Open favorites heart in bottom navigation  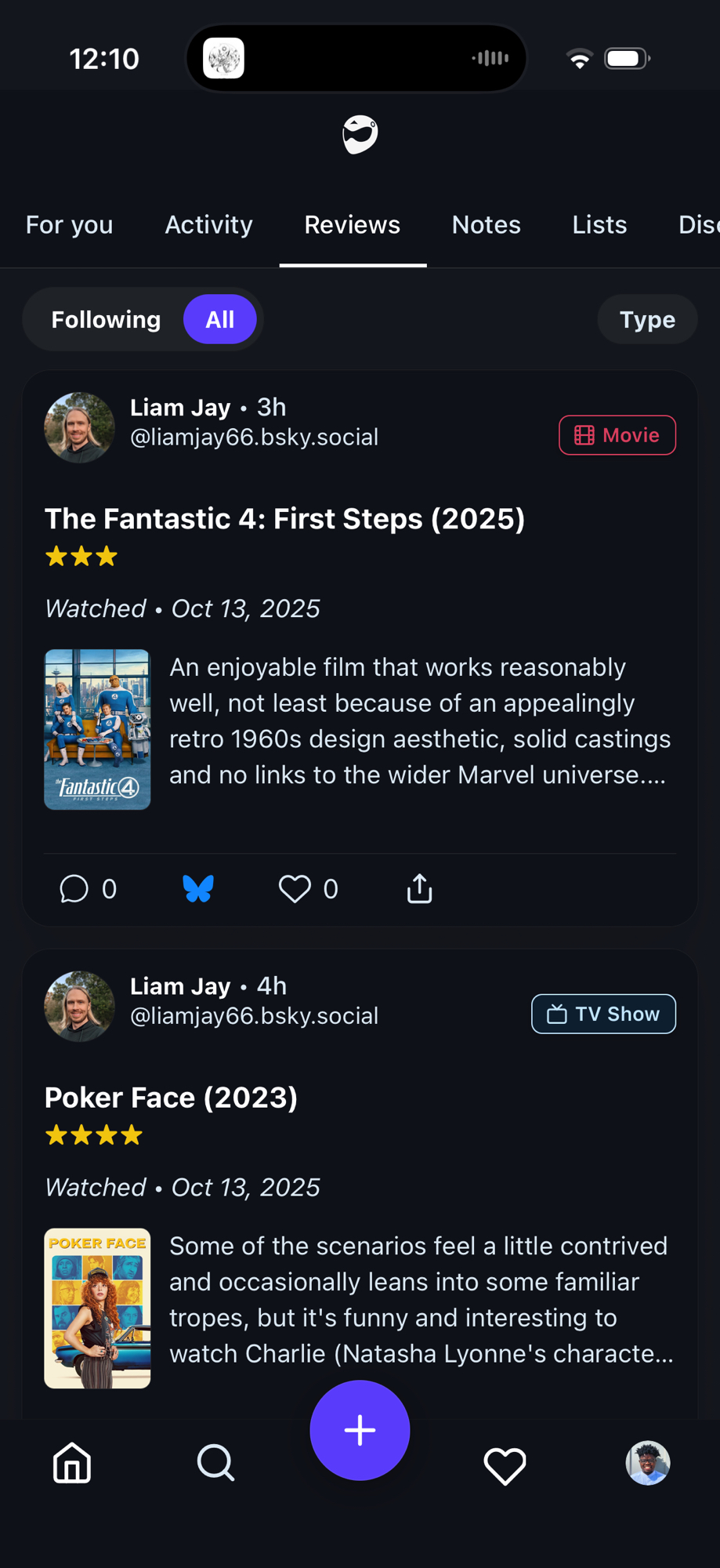point(505,1465)
